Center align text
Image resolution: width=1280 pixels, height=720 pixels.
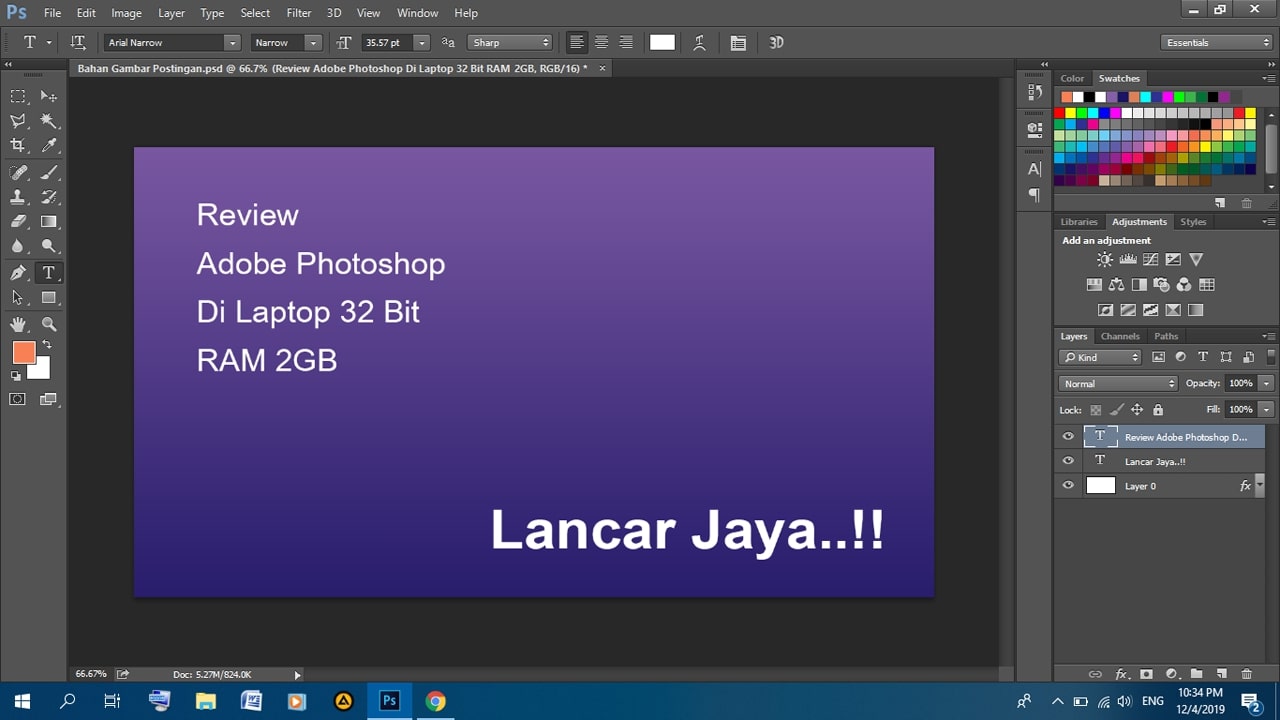[x=601, y=42]
